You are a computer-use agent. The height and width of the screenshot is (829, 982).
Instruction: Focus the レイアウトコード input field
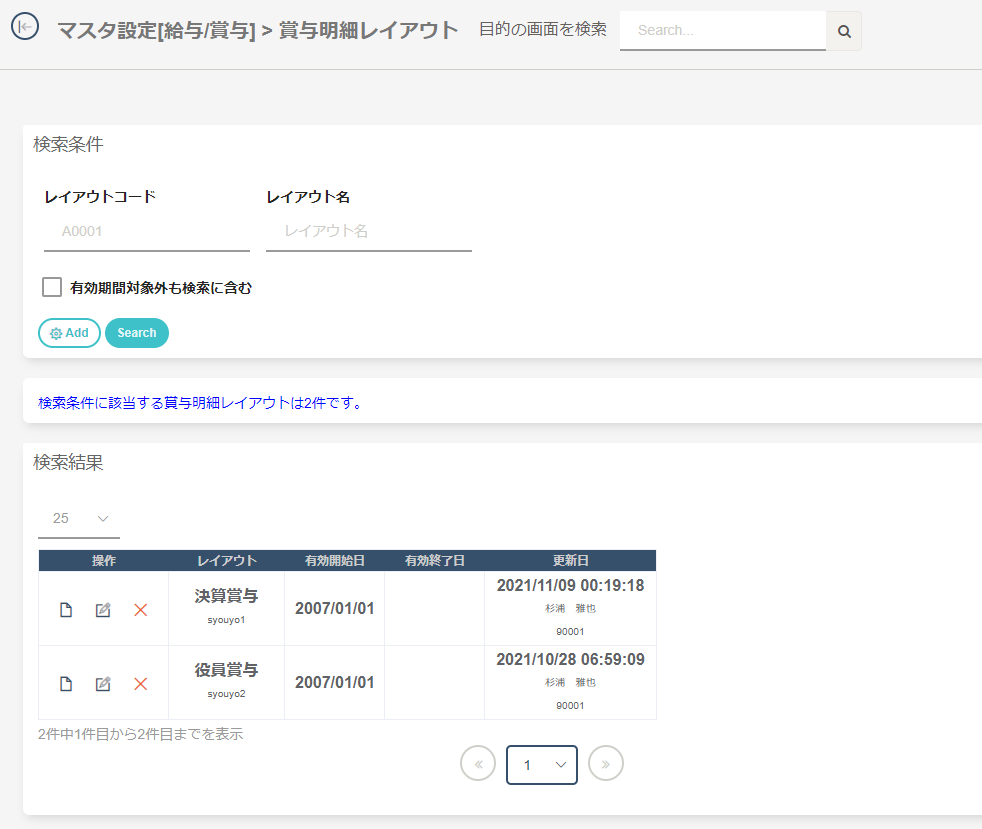(147, 231)
